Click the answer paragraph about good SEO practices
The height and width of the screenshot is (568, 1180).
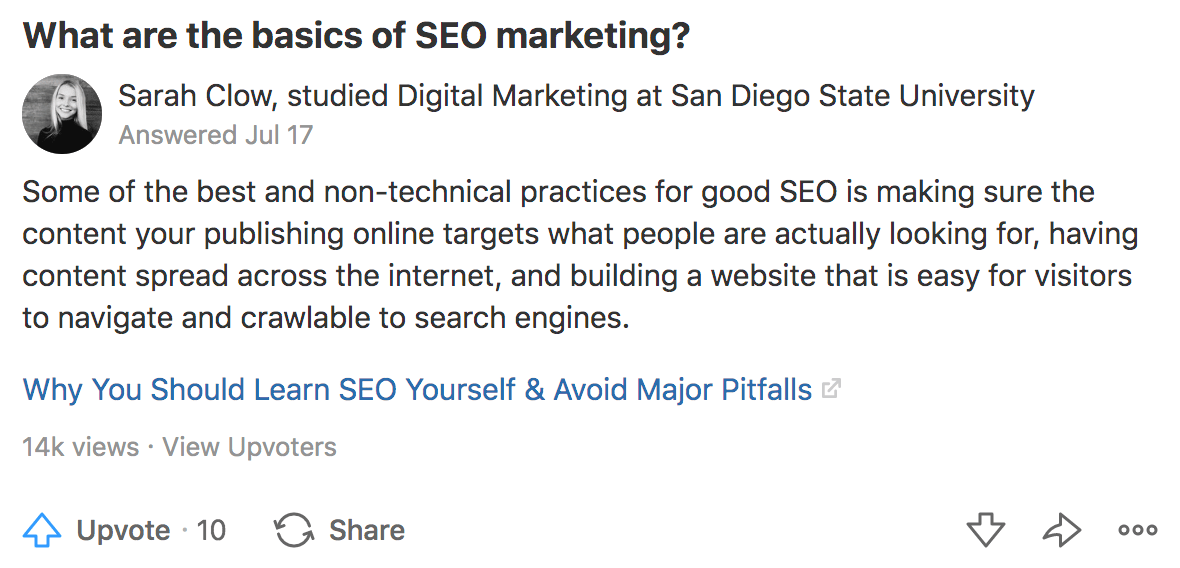coord(579,255)
